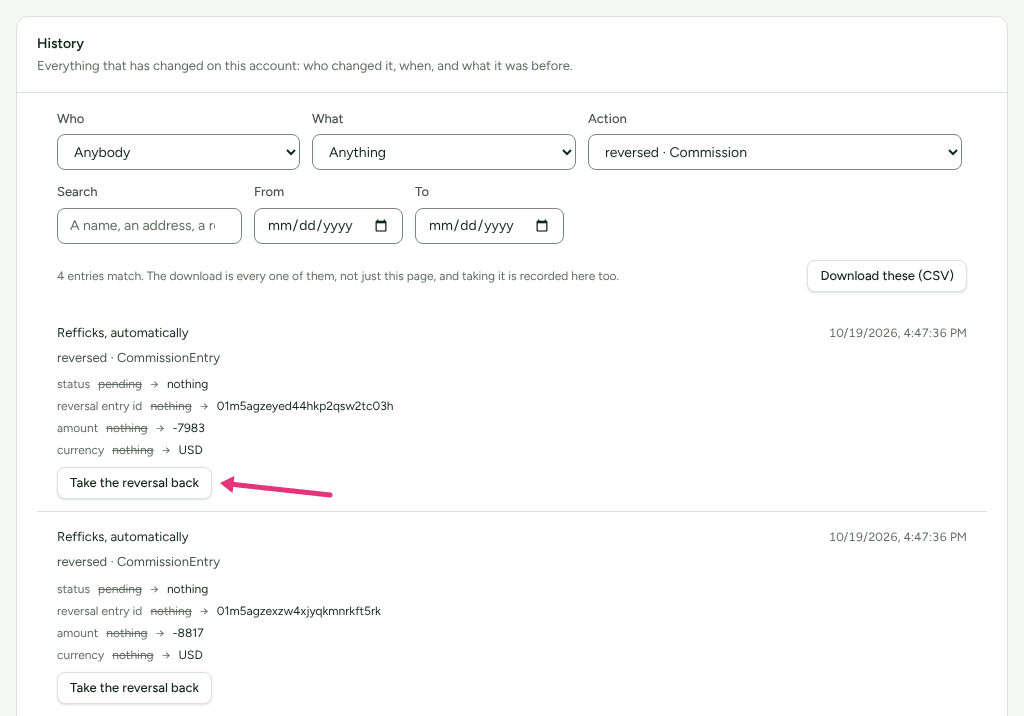Click the '4 entries match' summary text
This screenshot has height=716, width=1024.
pos(338,276)
